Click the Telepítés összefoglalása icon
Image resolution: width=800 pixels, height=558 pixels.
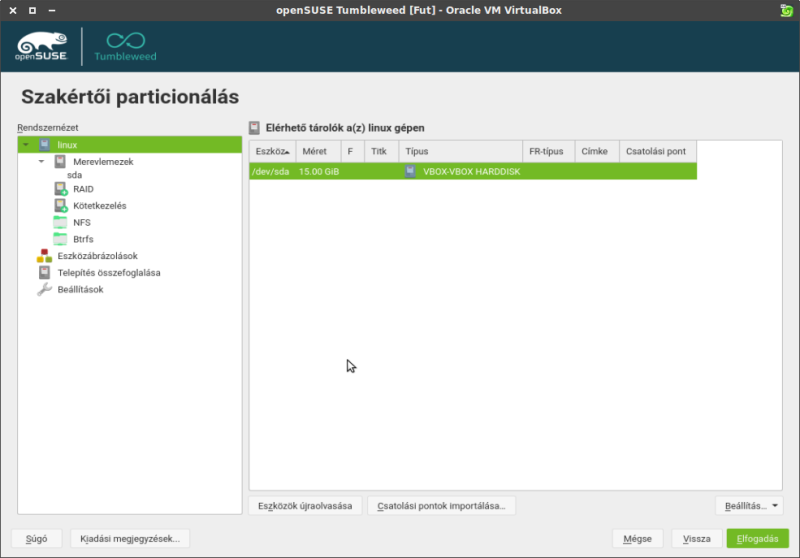point(44,272)
